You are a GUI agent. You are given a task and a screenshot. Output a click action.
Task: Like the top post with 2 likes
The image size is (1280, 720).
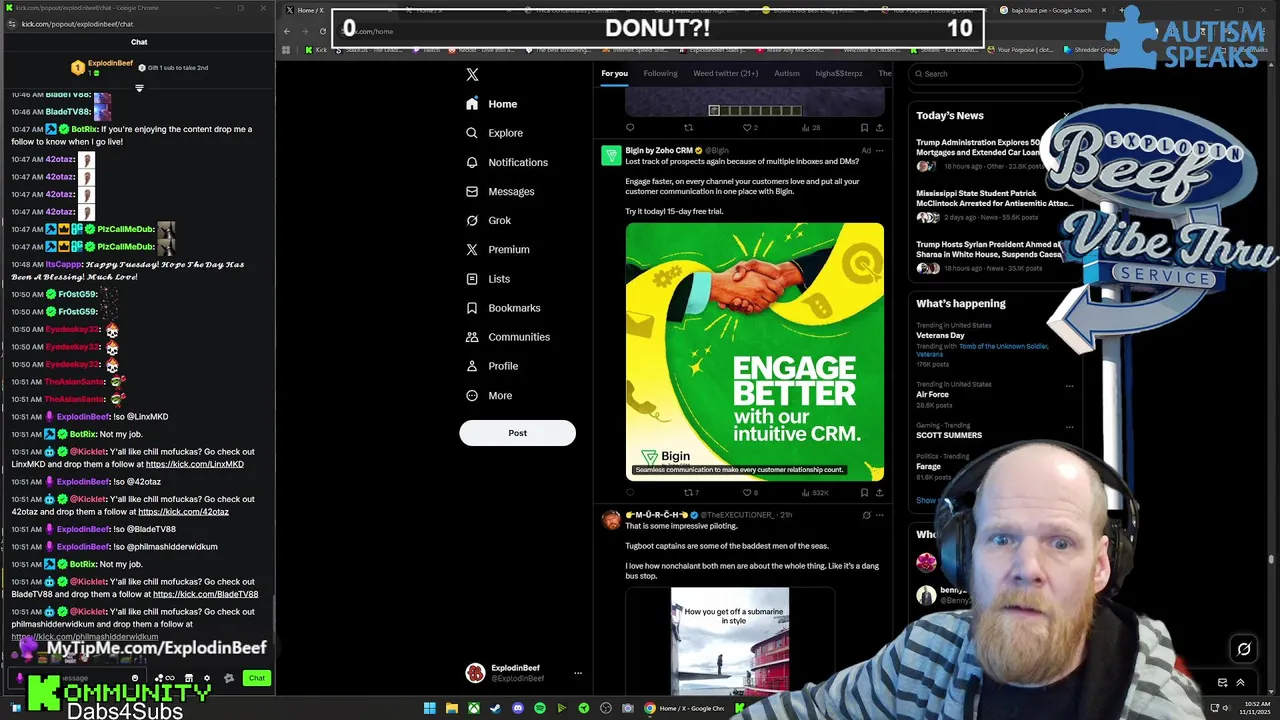[749, 127]
